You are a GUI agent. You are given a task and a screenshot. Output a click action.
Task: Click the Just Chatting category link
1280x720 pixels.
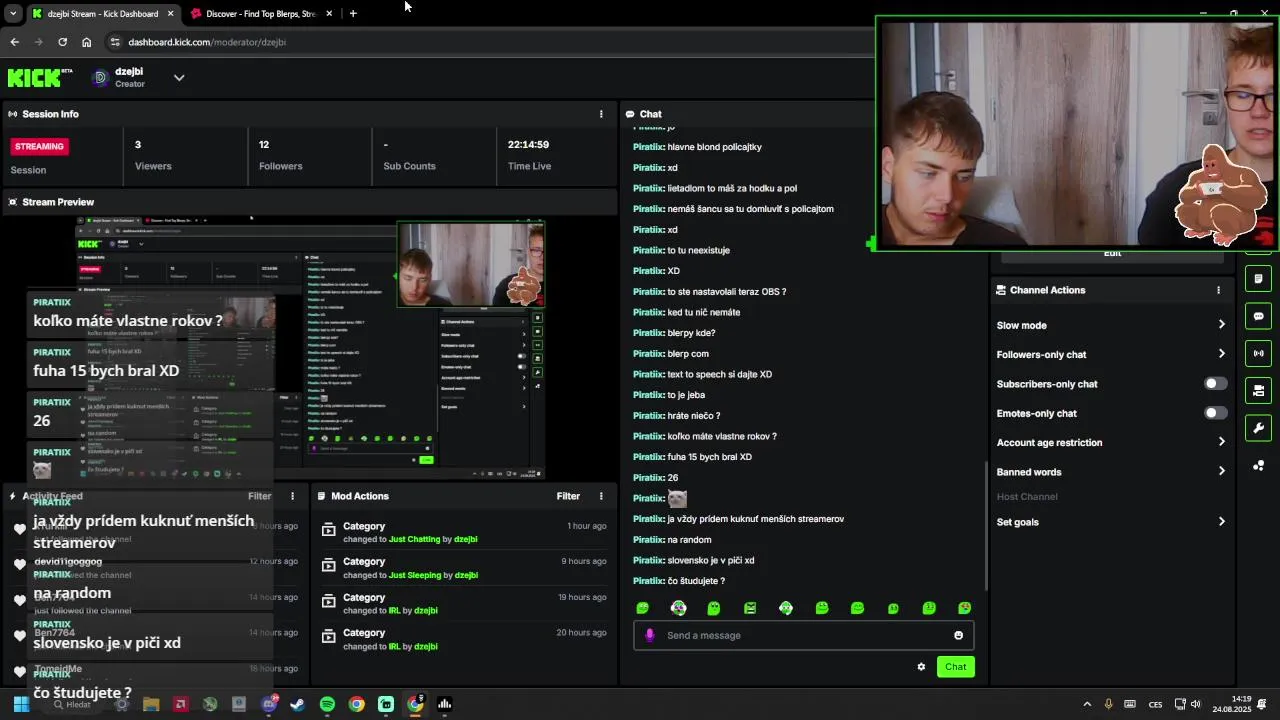pyautogui.click(x=415, y=539)
